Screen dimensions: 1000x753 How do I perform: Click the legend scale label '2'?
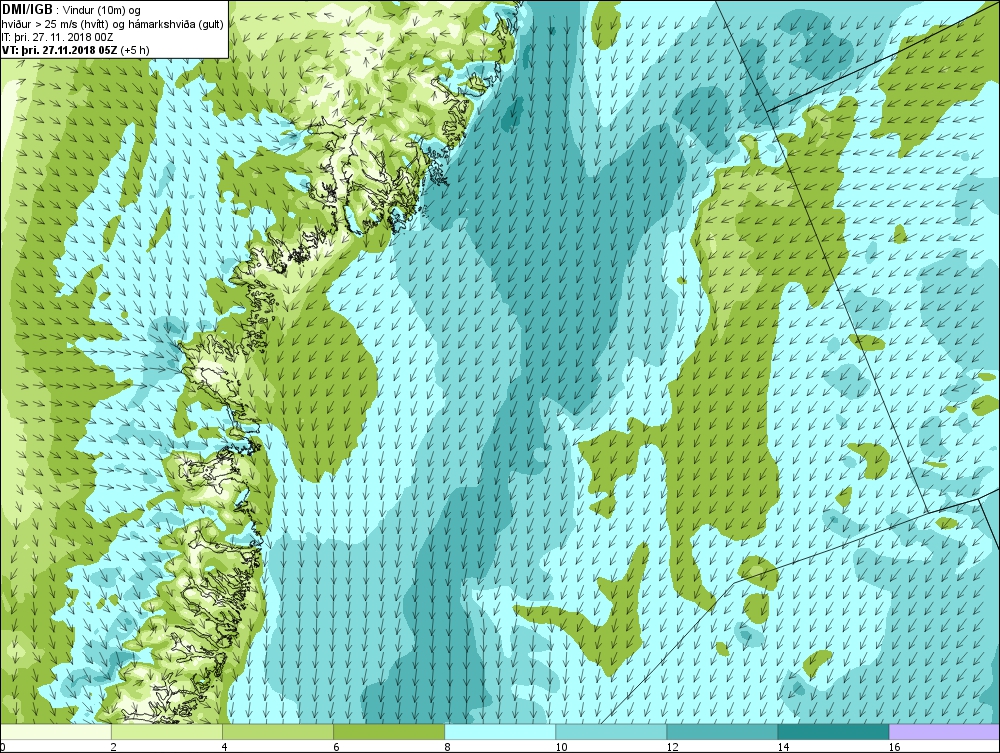click(x=114, y=747)
